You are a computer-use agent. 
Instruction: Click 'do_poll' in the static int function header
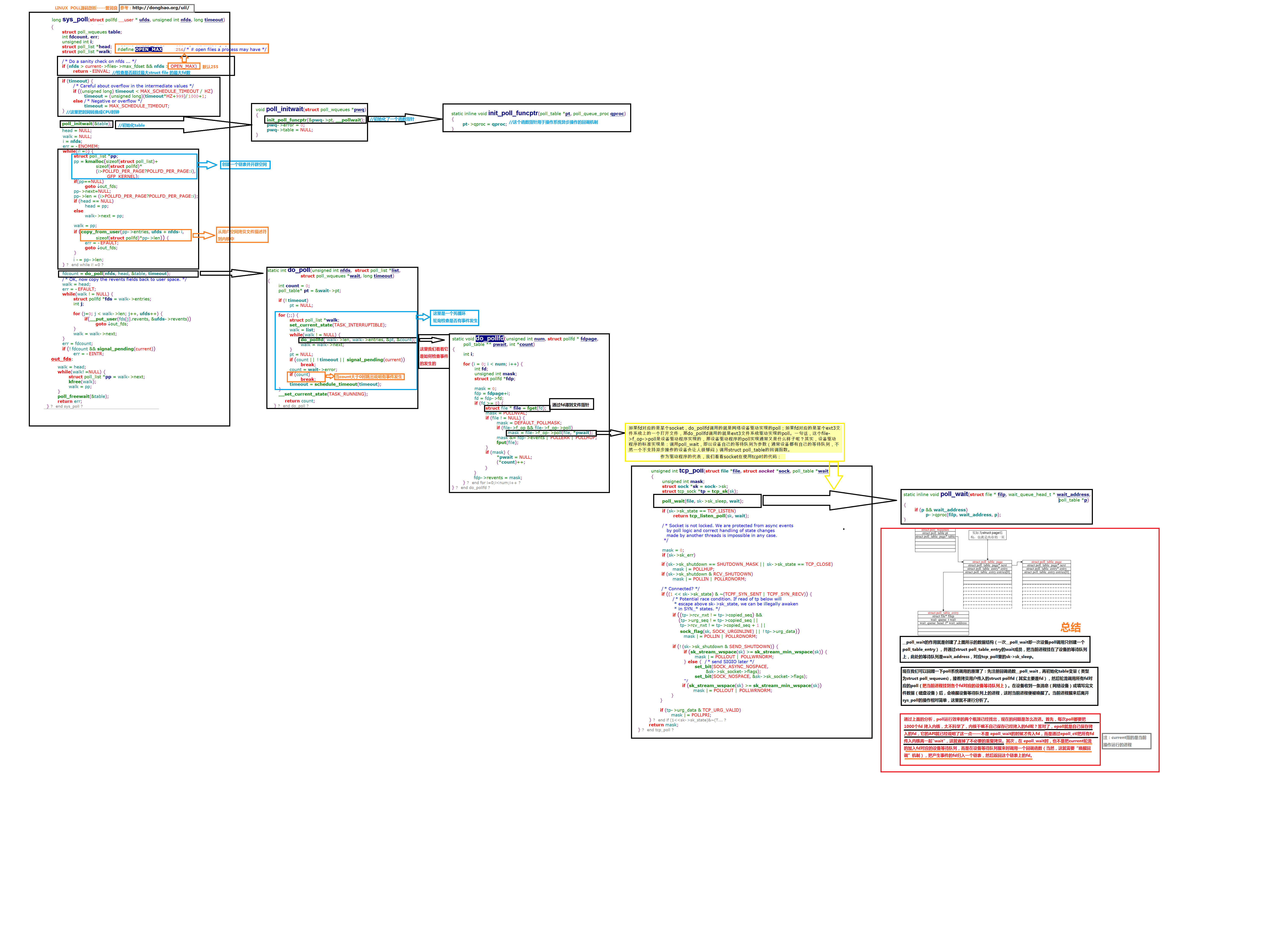coord(299,270)
